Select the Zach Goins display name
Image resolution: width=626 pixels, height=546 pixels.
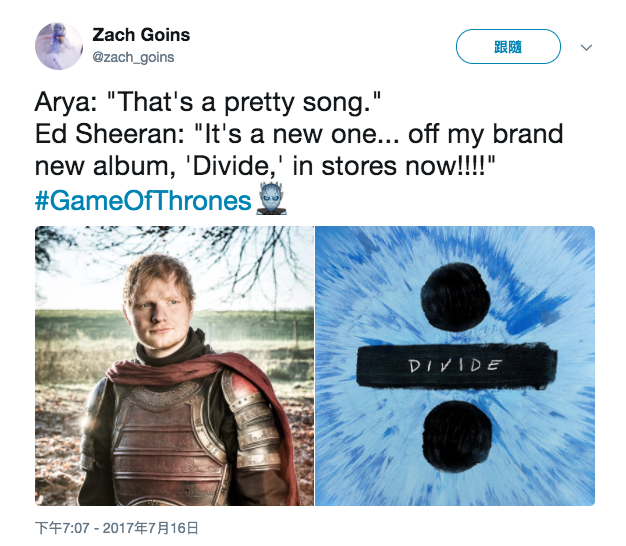point(141,35)
